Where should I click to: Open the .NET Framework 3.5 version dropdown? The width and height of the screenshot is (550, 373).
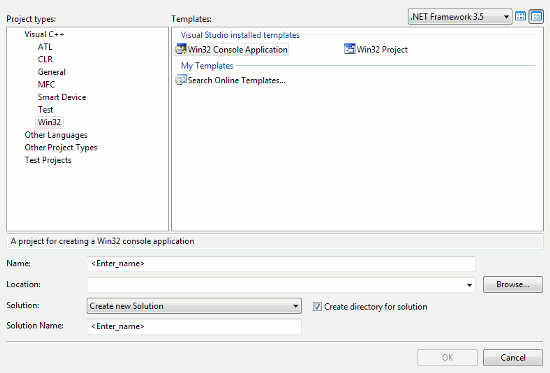point(460,16)
